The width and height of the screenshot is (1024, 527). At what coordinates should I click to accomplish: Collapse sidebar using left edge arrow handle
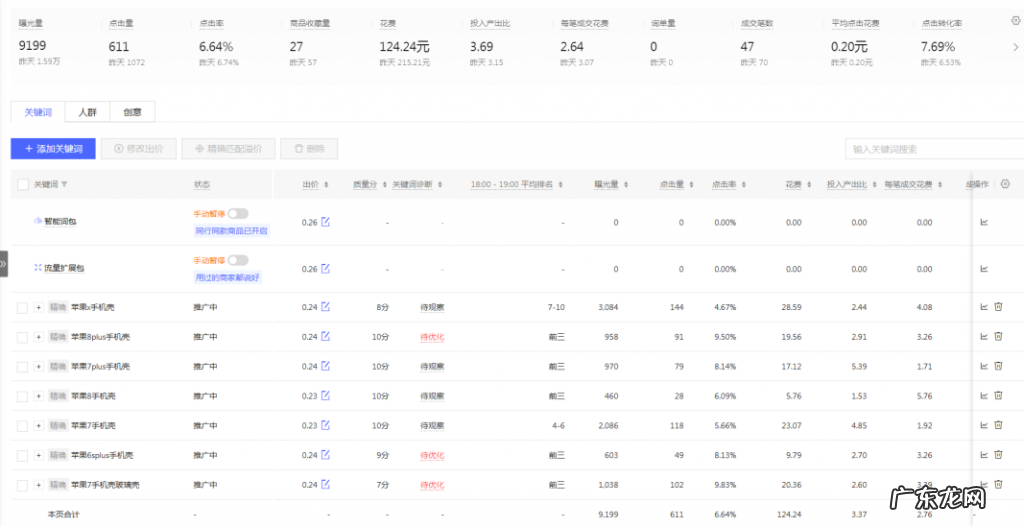click(4, 264)
